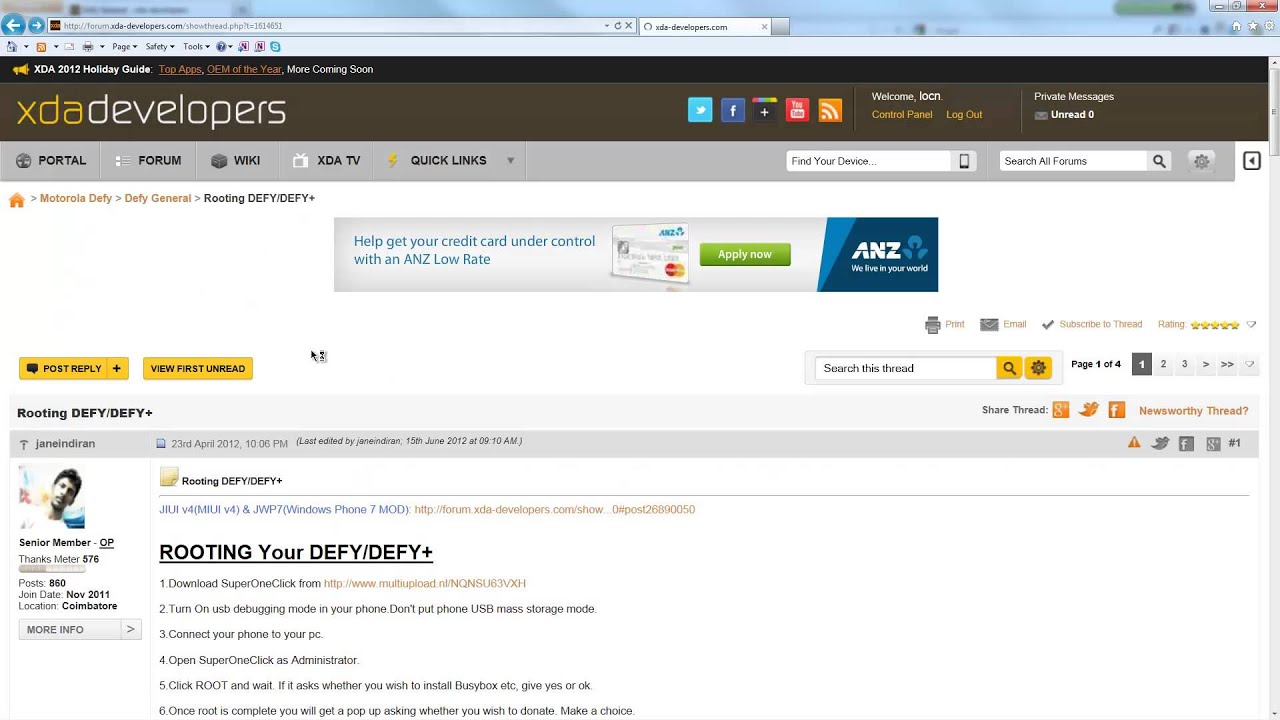Go to page 2 of the thread
This screenshot has width=1280, height=720.
[x=1163, y=364]
